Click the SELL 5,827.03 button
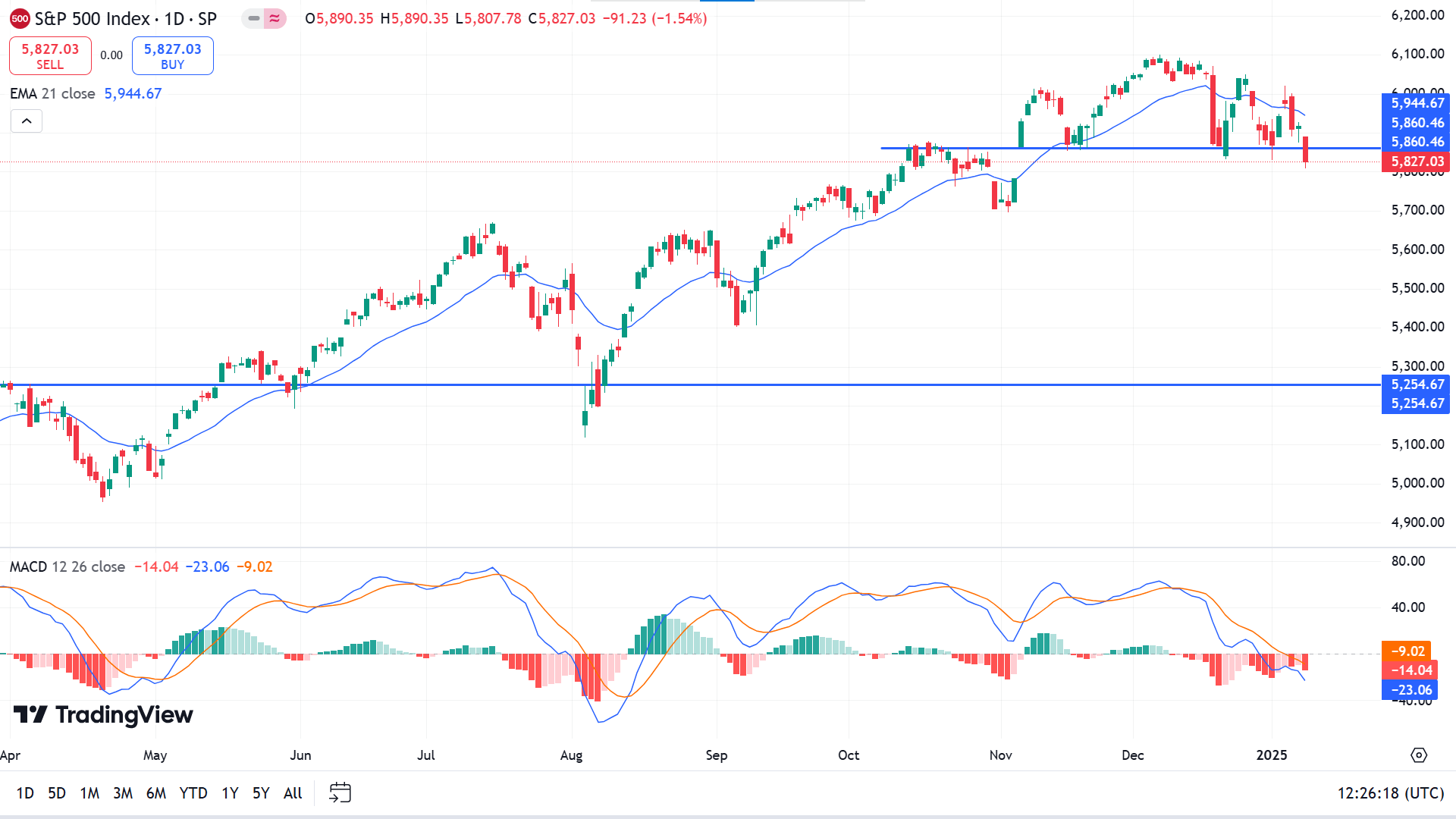 tap(50, 56)
